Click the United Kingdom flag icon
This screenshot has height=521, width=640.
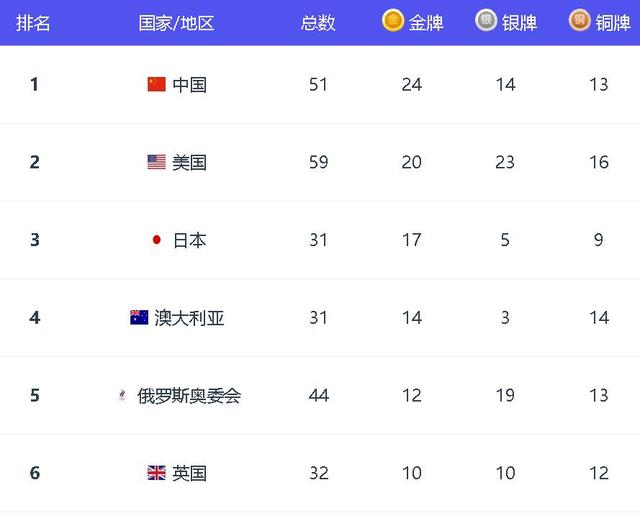(157, 473)
